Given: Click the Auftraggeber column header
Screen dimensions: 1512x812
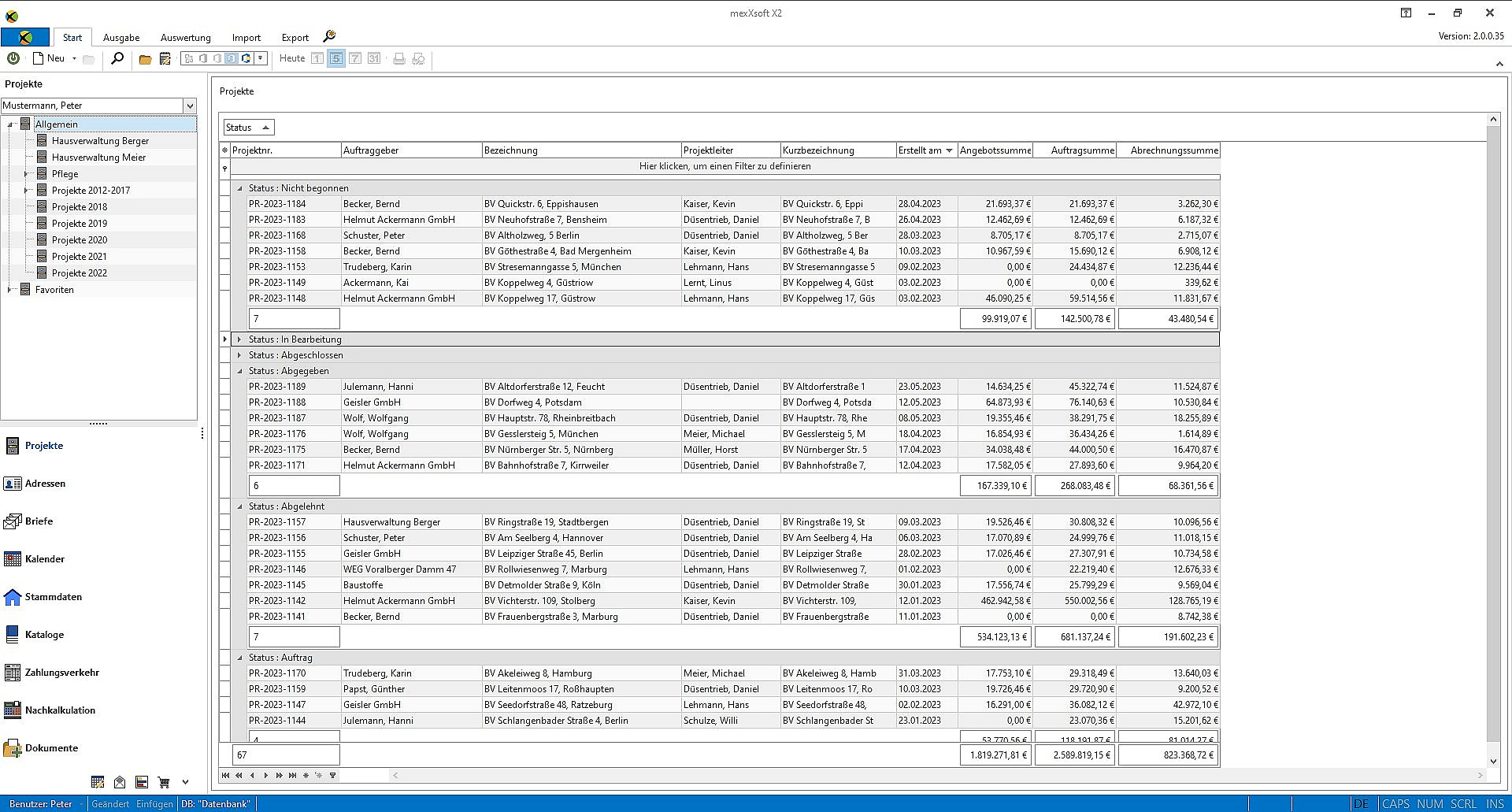Looking at the screenshot, I should (411, 150).
